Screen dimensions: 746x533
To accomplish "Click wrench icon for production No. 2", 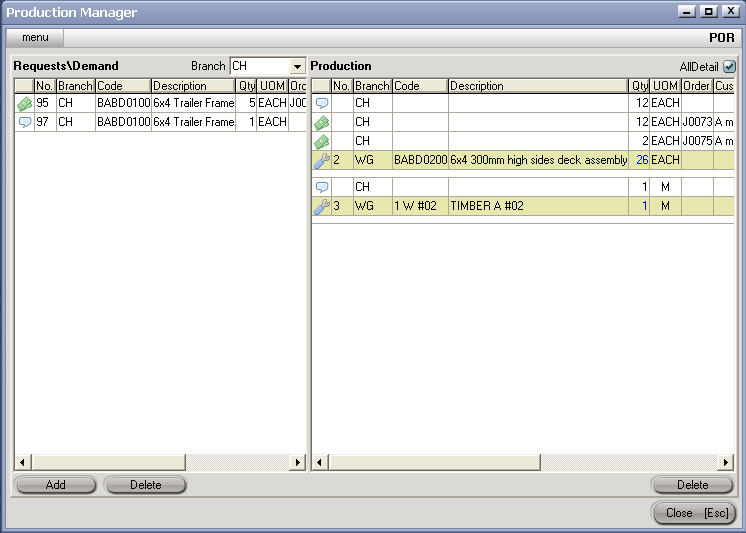I will [322, 160].
